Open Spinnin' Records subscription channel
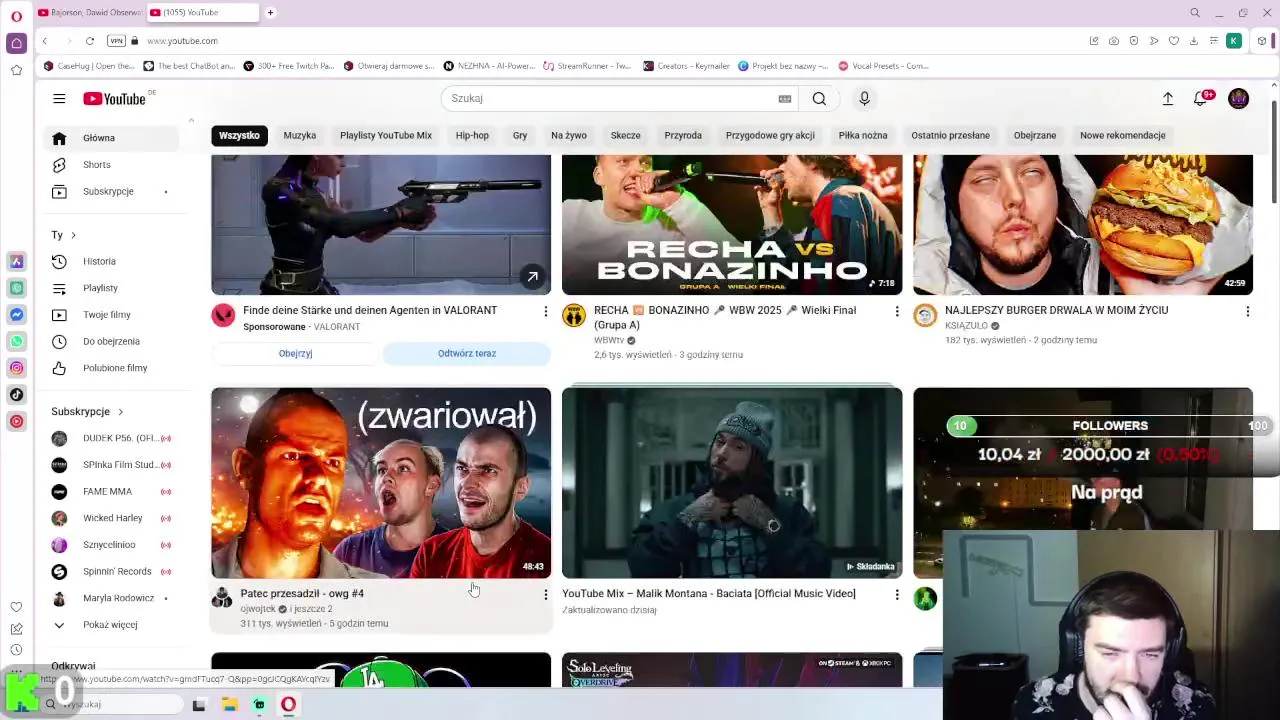This screenshot has height=720, width=1280. pyautogui.click(x=117, y=571)
